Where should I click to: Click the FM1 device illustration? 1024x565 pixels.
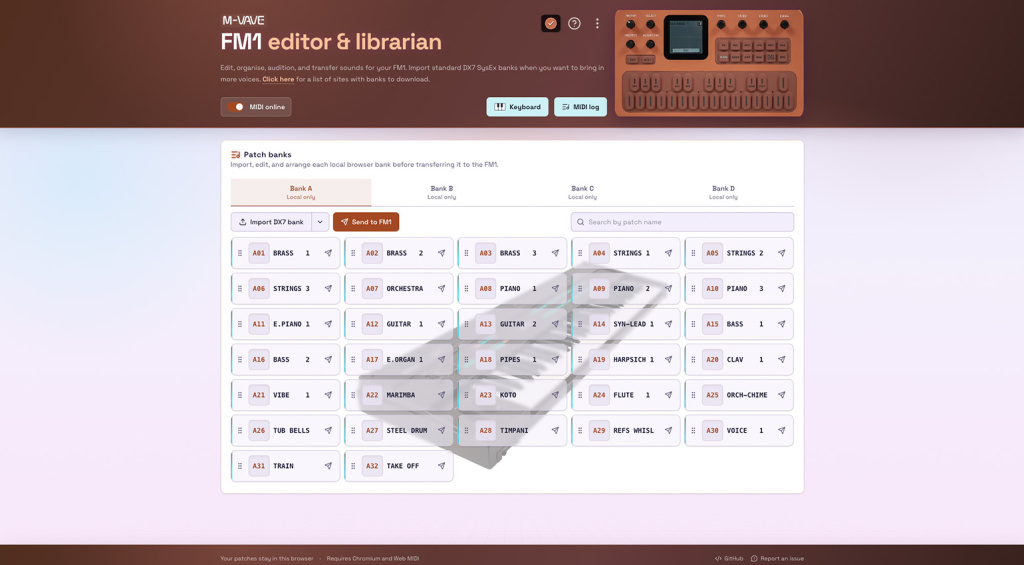pyautogui.click(x=709, y=63)
